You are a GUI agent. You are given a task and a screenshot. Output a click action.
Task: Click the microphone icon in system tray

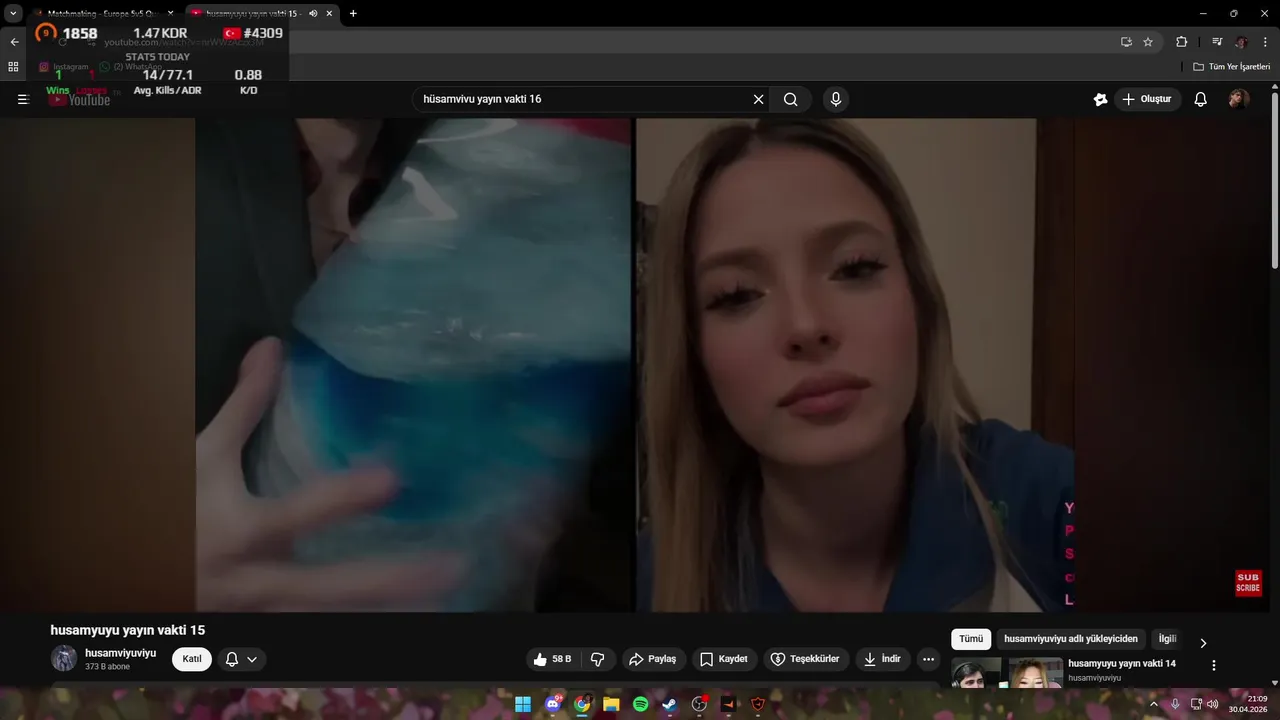click(1175, 704)
